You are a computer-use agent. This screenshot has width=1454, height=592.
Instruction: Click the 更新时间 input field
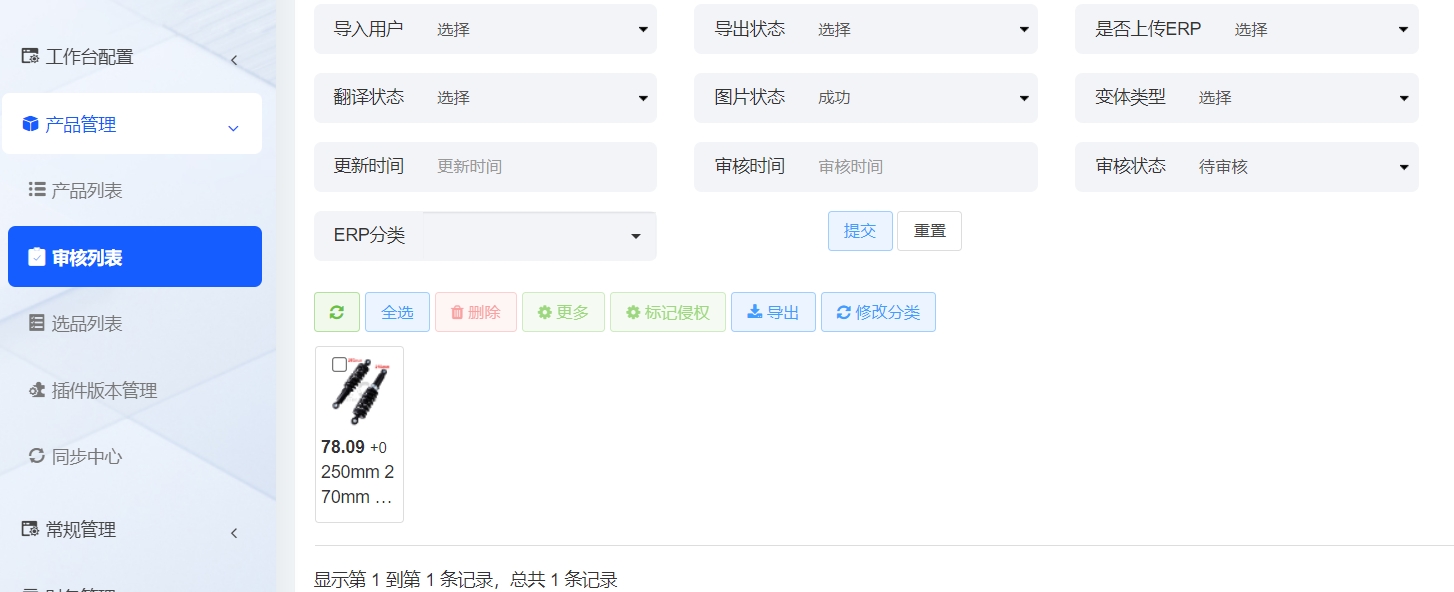540,167
